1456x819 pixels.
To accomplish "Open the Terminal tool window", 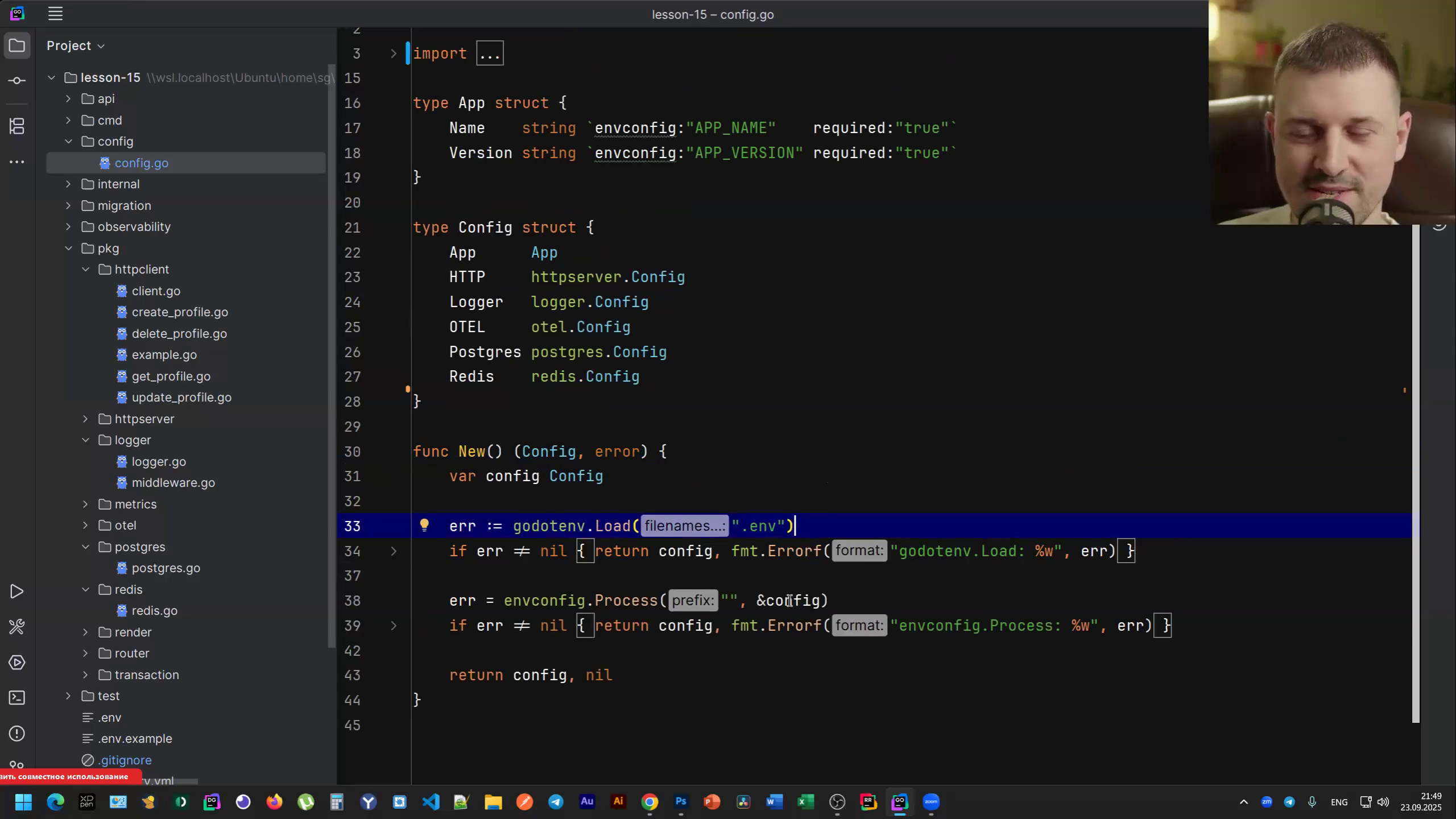I will (17, 698).
